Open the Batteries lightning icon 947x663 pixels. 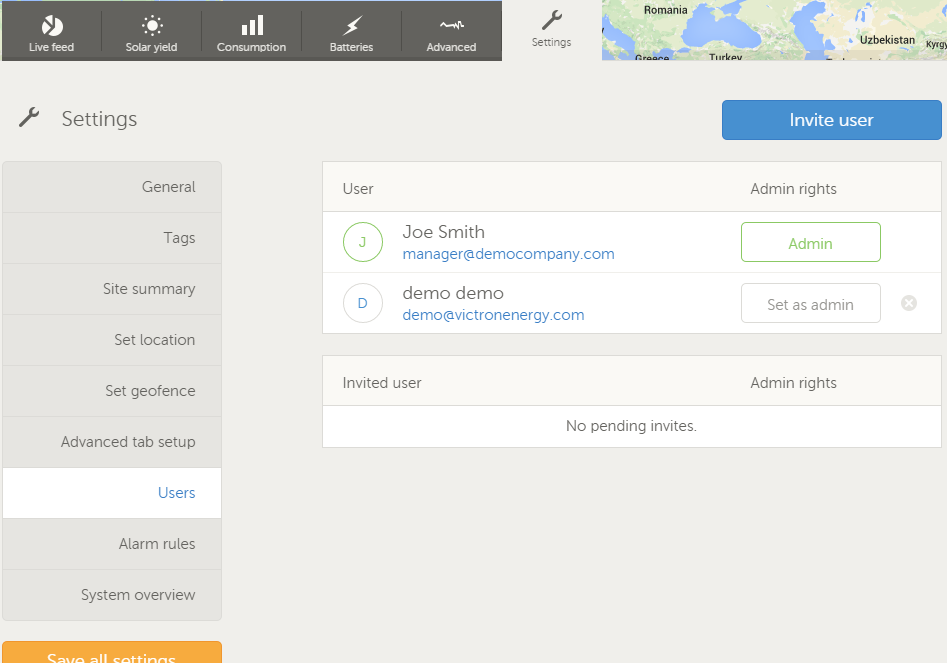click(352, 26)
